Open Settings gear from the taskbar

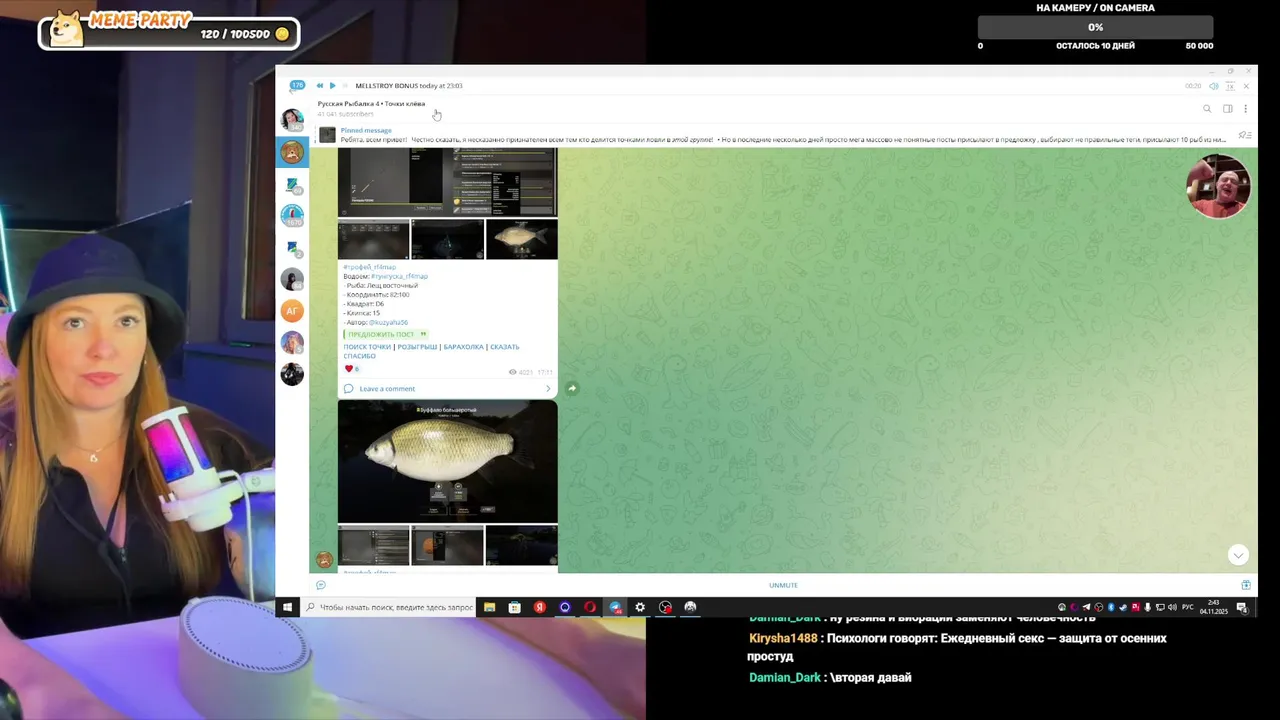pos(640,607)
